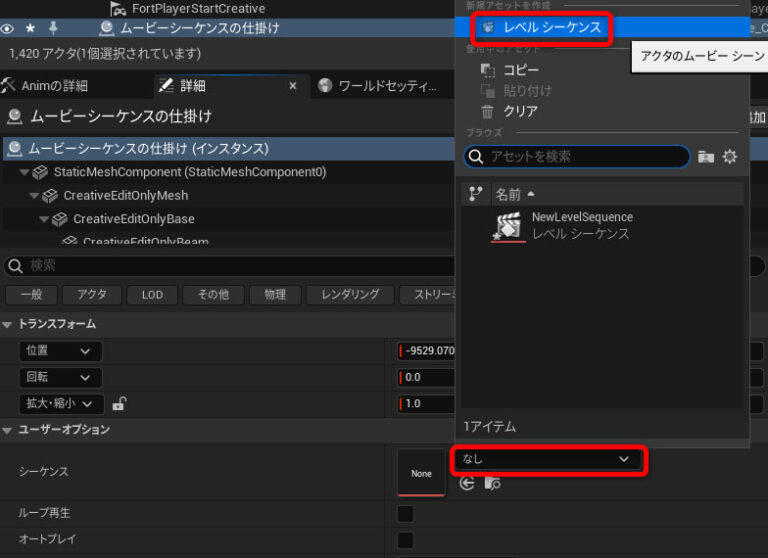Open the Location type dropdown
Viewport: 768px width, 558px height.
coord(60,351)
